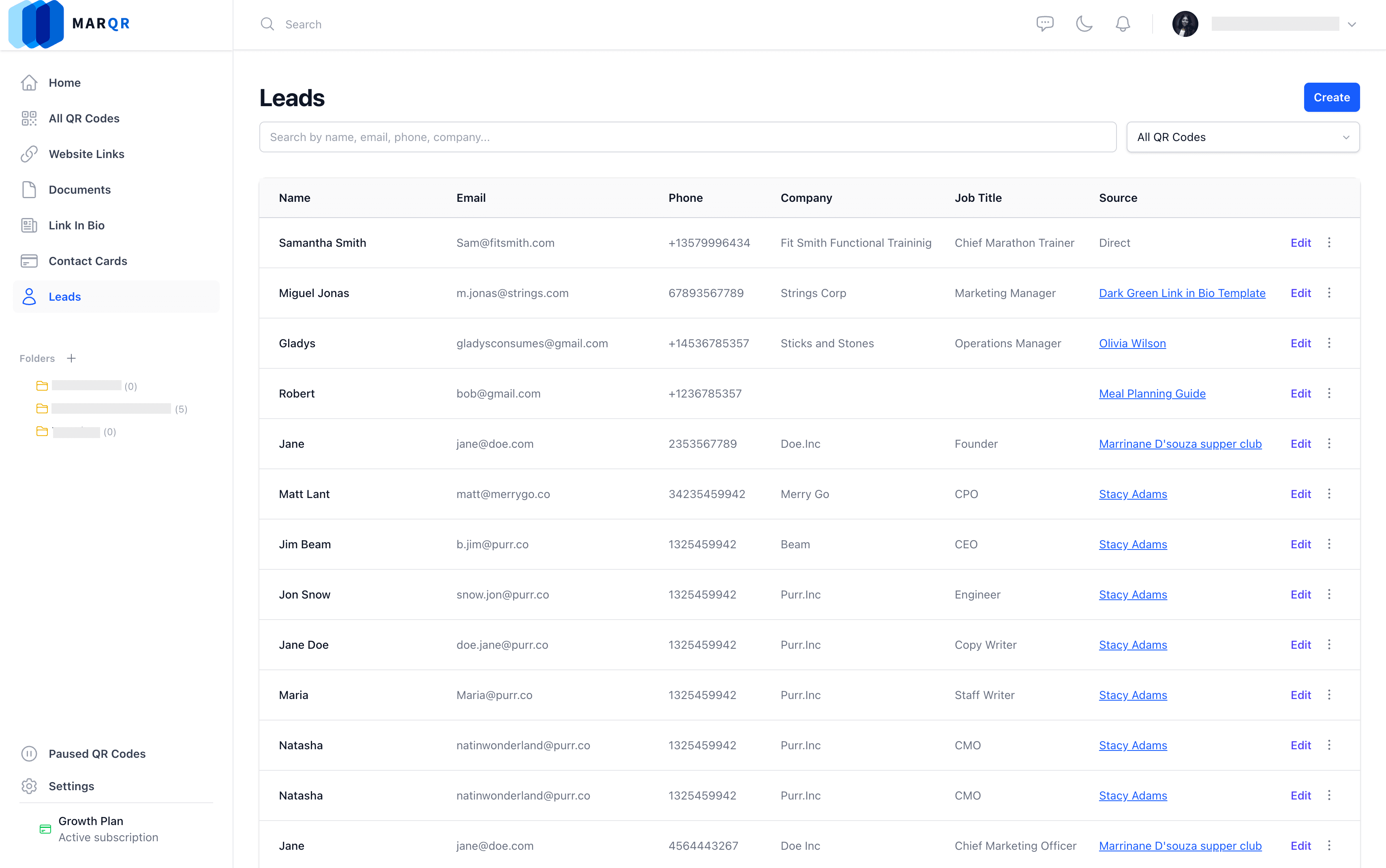The image size is (1386, 868).
Task: Open Samantha Smith row options menu
Action: (x=1329, y=243)
